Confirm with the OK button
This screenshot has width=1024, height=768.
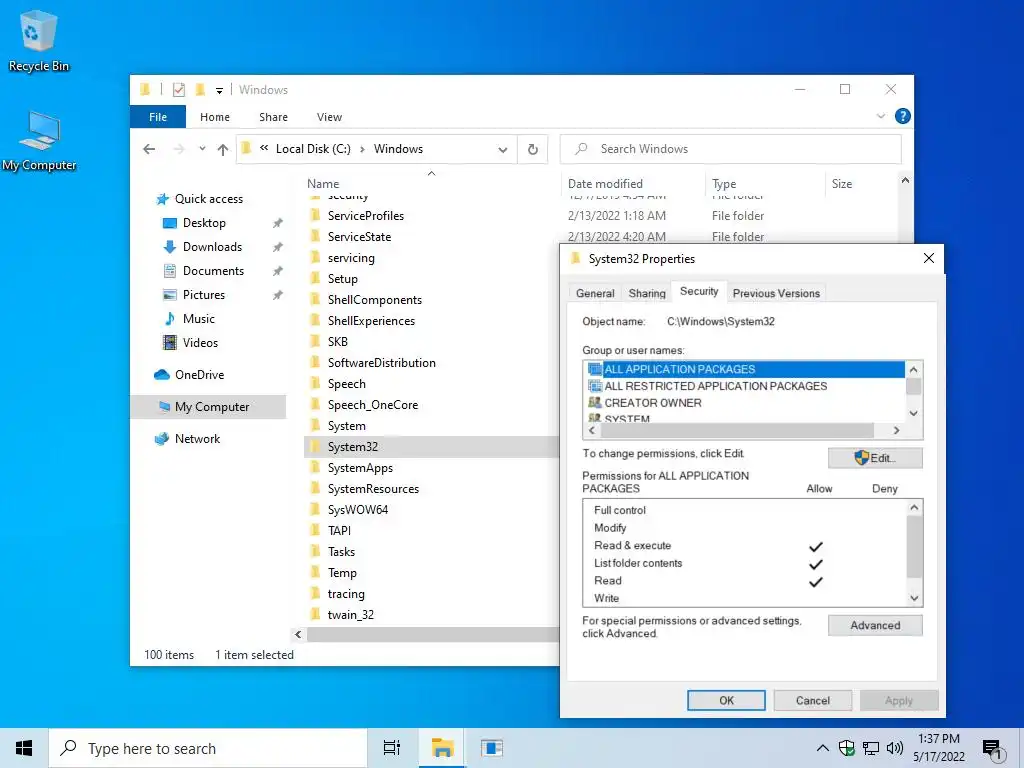(726, 700)
